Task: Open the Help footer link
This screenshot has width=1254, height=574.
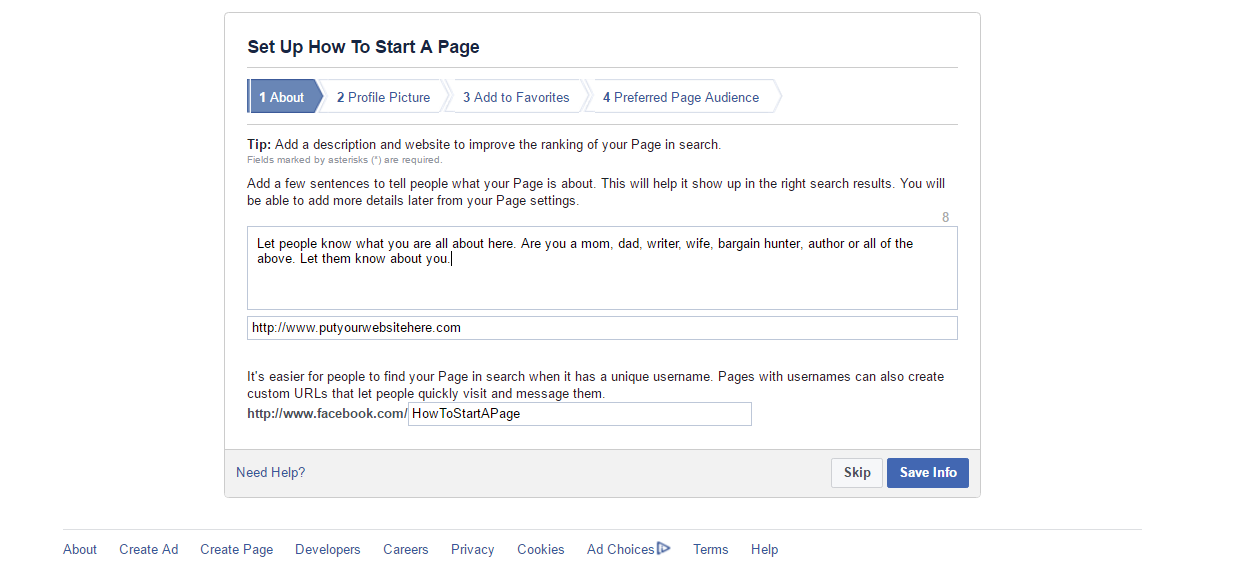Action: (765, 549)
